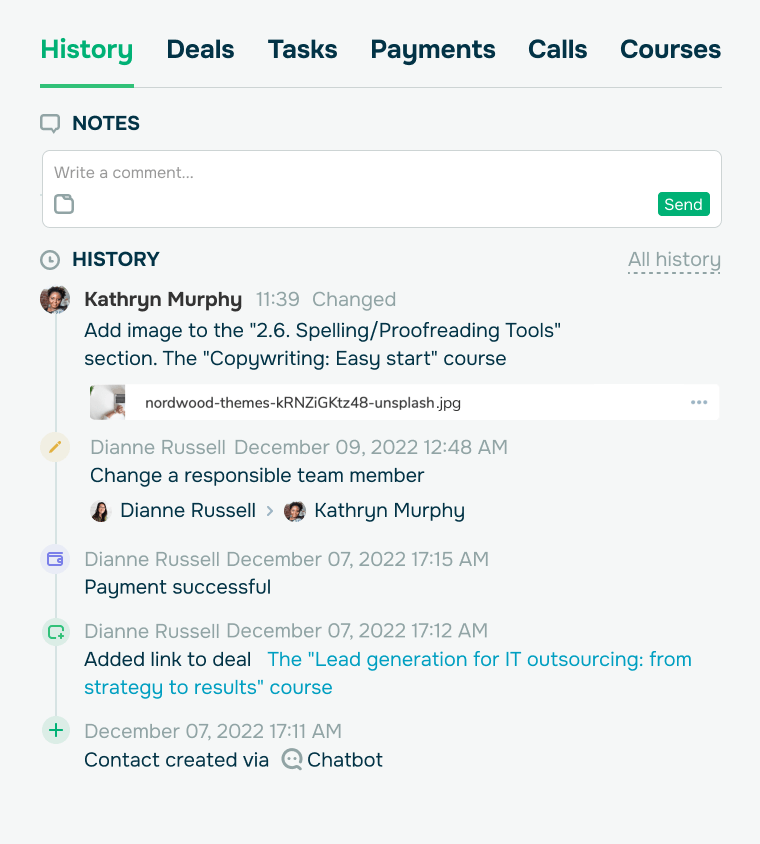760x844 pixels.
Task: Click the HISTORY section heading
Action: tap(116, 260)
